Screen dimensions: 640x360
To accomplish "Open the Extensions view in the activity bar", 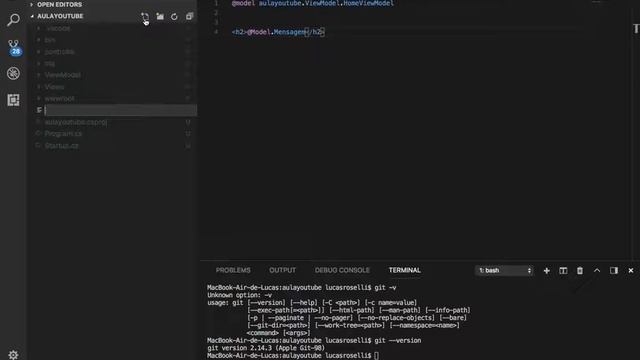I will point(13,100).
